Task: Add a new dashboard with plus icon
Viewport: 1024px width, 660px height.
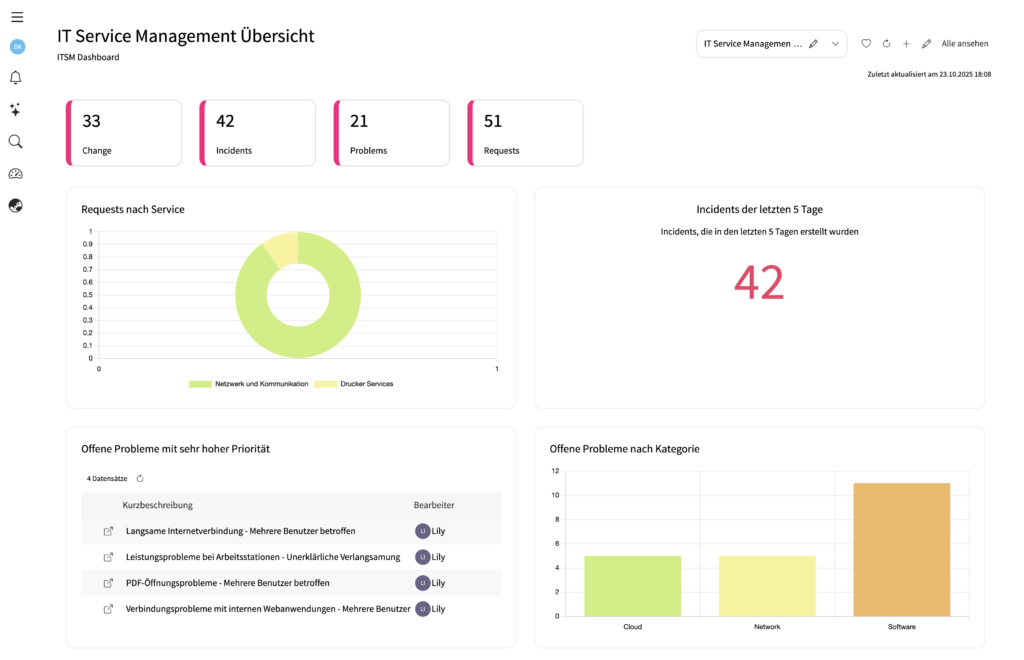Action: pos(906,44)
